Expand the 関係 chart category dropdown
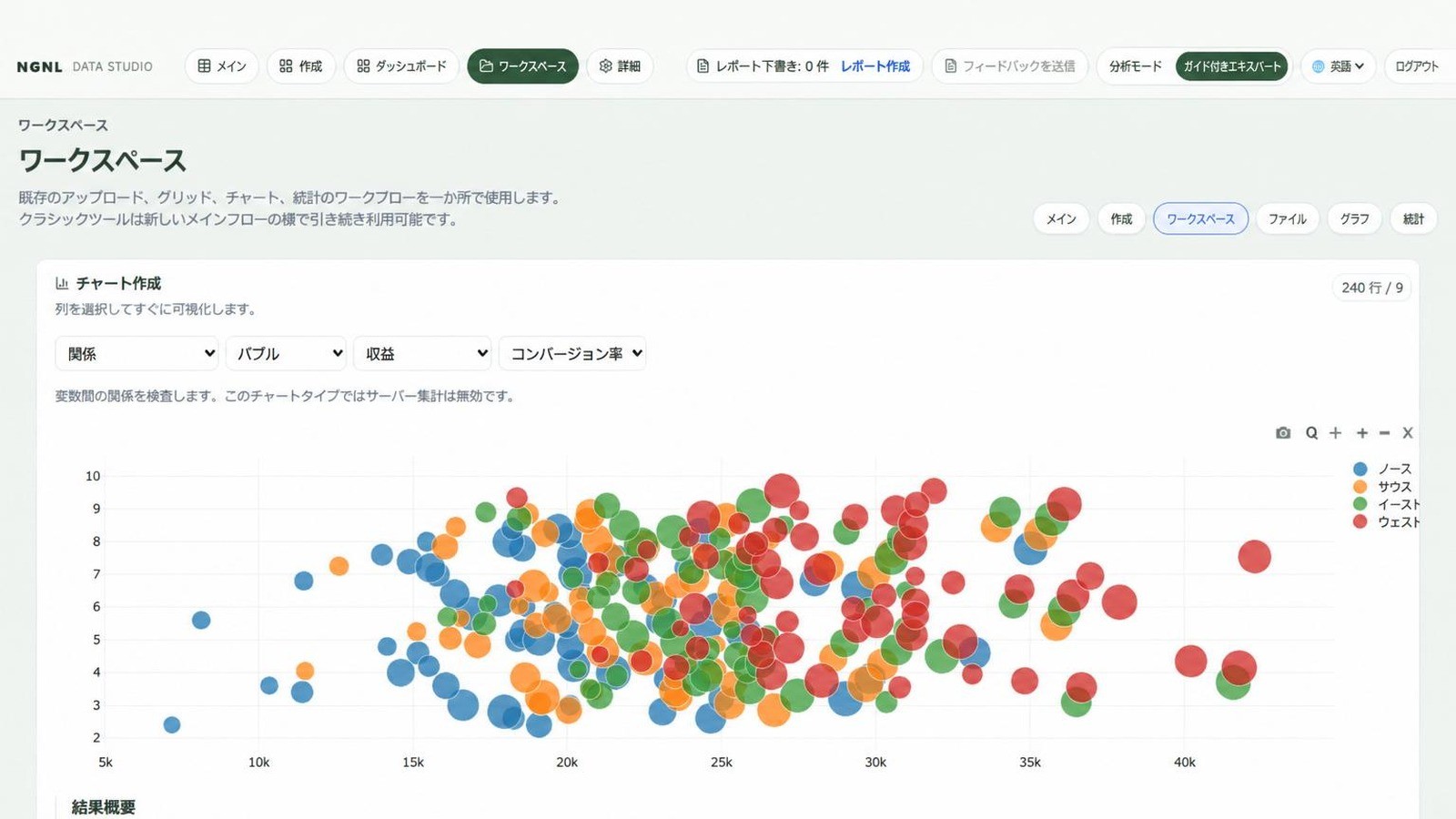 tap(136, 353)
